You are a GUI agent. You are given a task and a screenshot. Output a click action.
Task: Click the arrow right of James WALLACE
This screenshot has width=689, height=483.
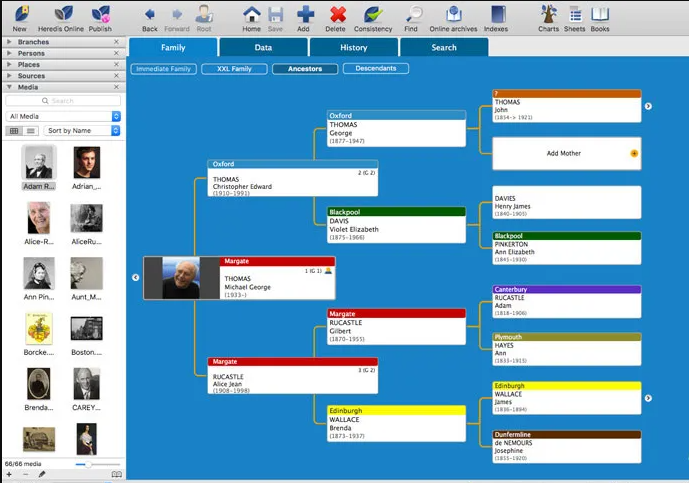pos(648,398)
